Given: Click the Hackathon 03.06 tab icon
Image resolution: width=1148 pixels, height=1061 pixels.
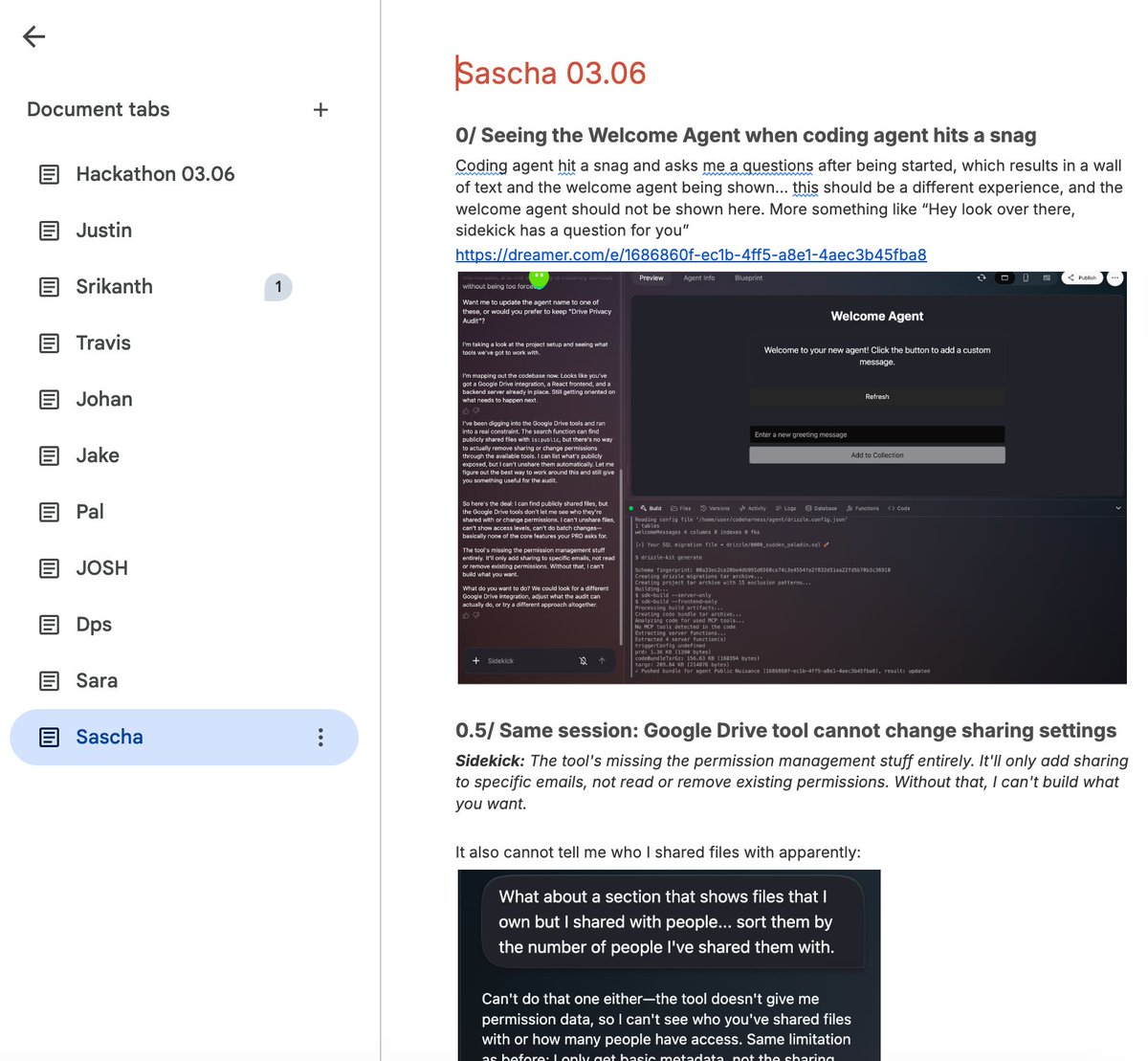Looking at the screenshot, I should pyautogui.click(x=49, y=174).
